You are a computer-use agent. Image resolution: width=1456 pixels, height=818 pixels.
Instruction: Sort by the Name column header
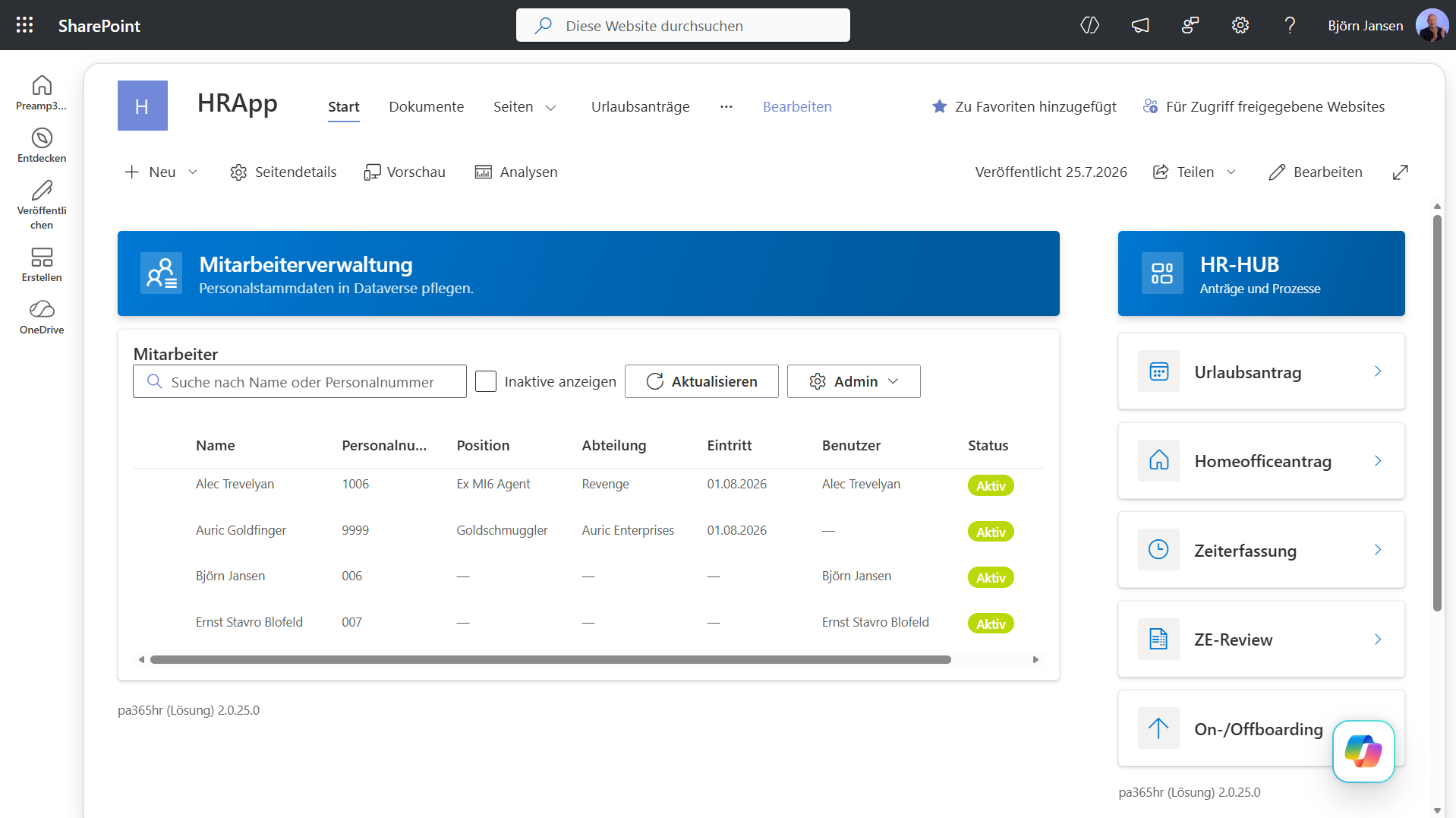point(216,445)
